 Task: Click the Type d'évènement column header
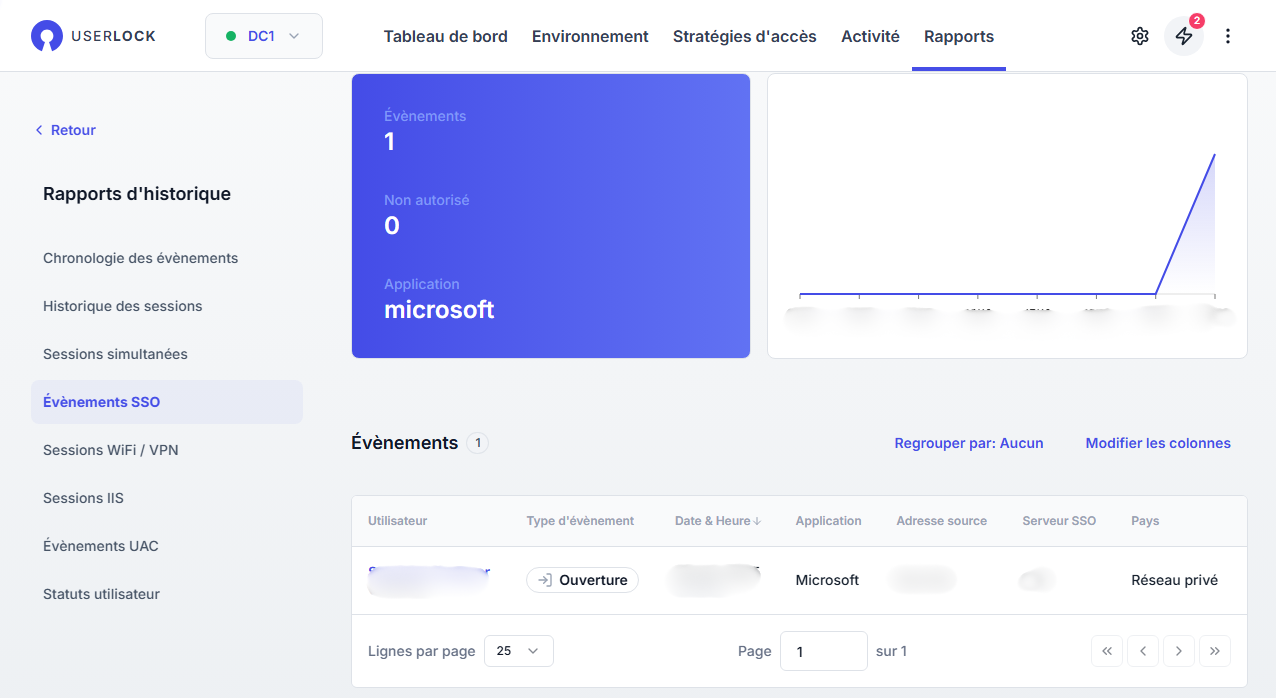pos(580,521)
